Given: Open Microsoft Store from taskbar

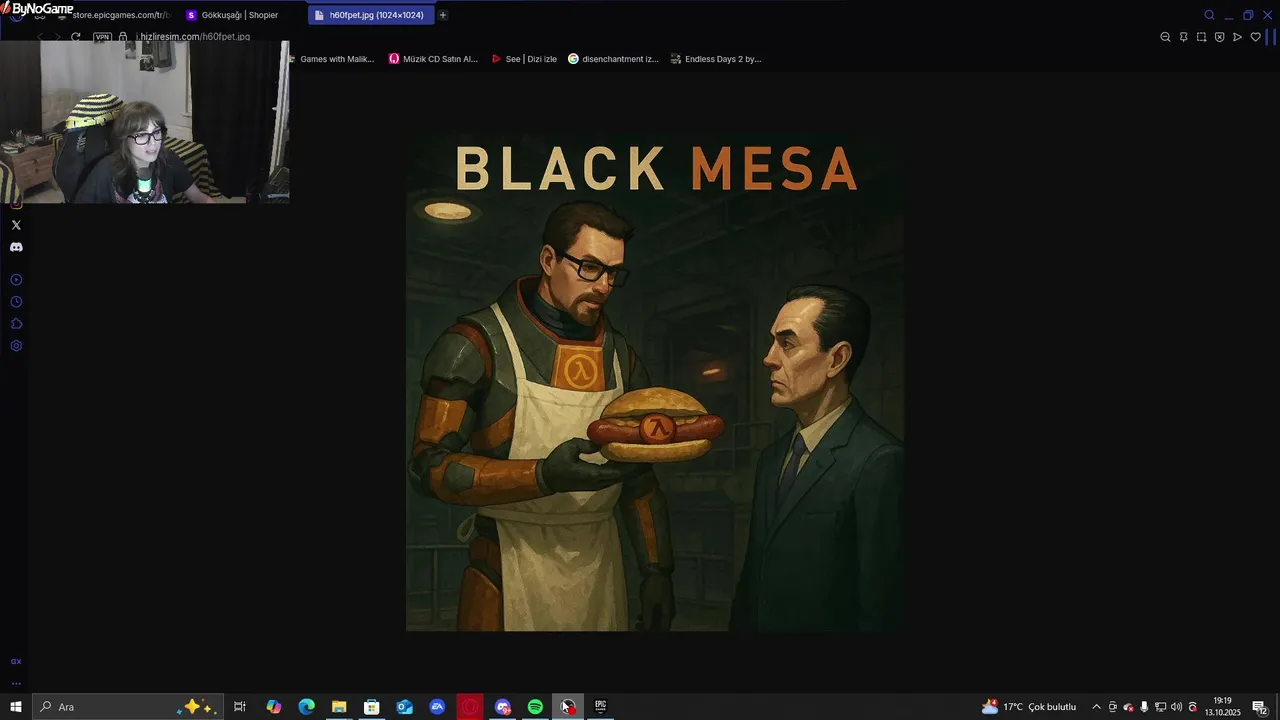Looking at the screenshot, I should (372, 707).
